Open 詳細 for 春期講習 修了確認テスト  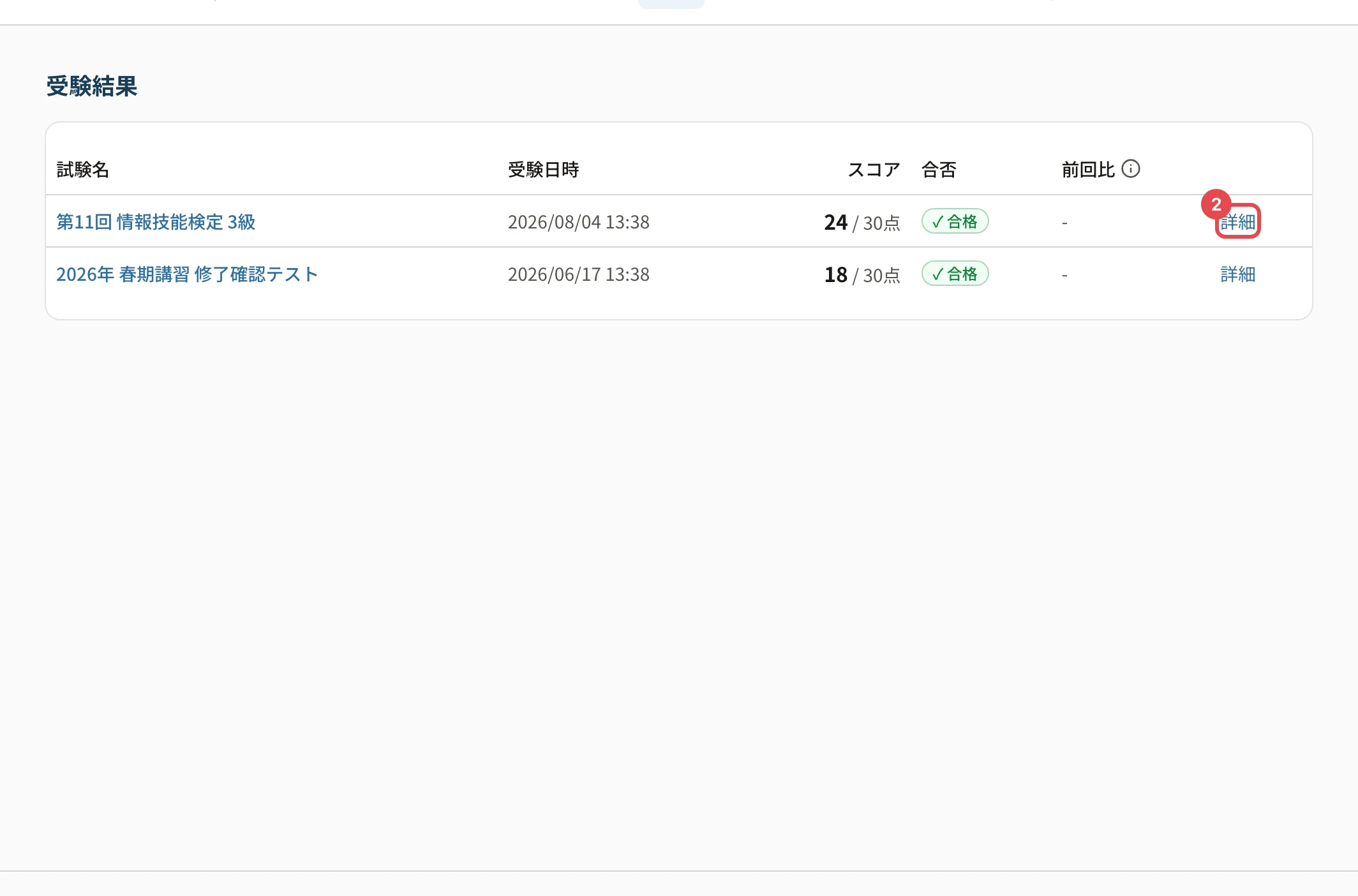click(1237, 274)
